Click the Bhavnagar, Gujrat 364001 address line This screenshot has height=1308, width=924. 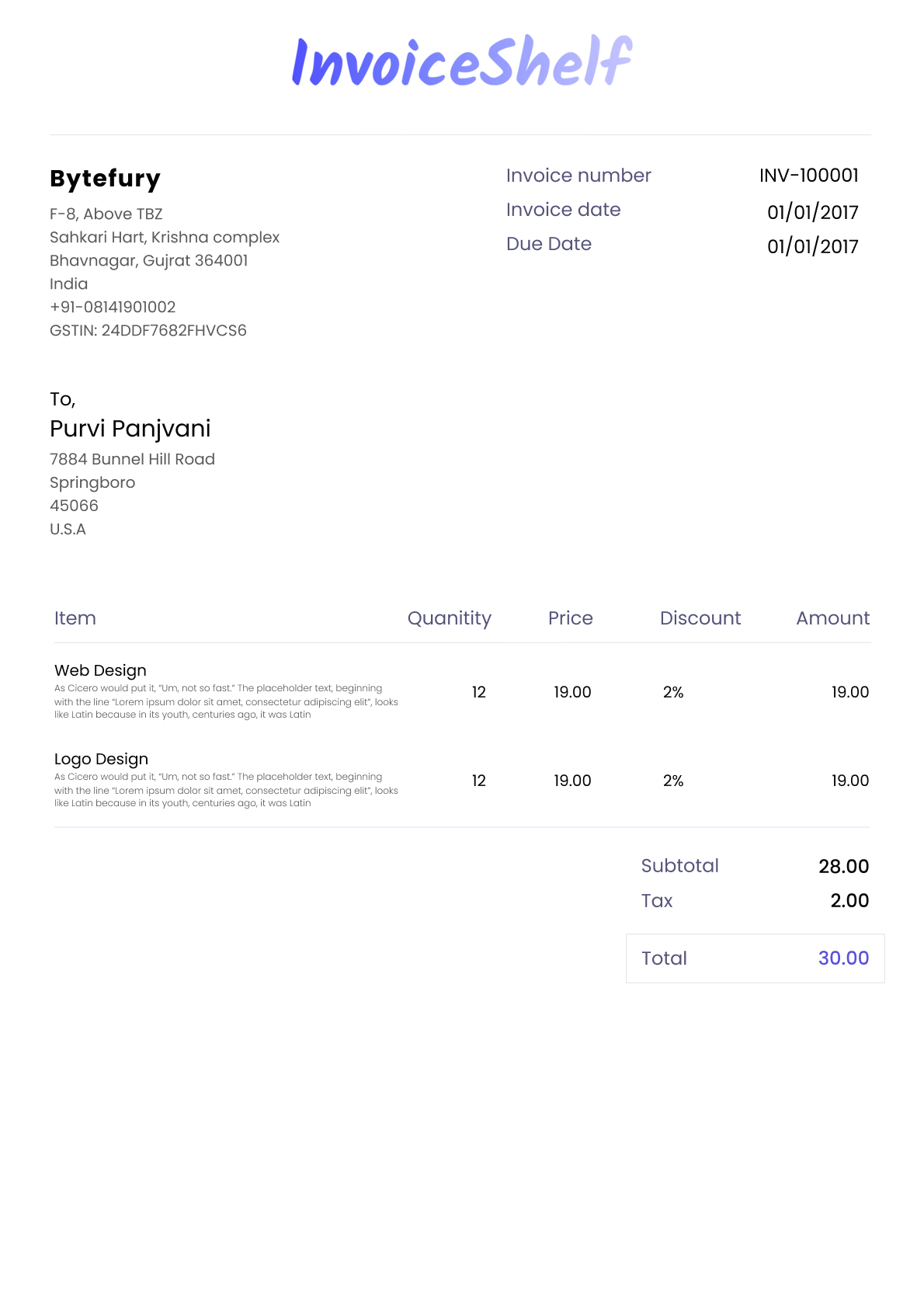pyautogui.click(x=148, y=261)
